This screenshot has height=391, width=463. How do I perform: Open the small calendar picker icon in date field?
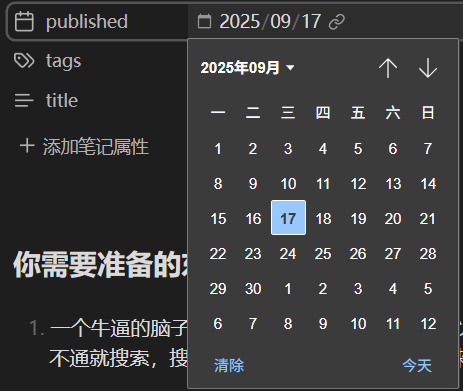(x=204, y=21)
